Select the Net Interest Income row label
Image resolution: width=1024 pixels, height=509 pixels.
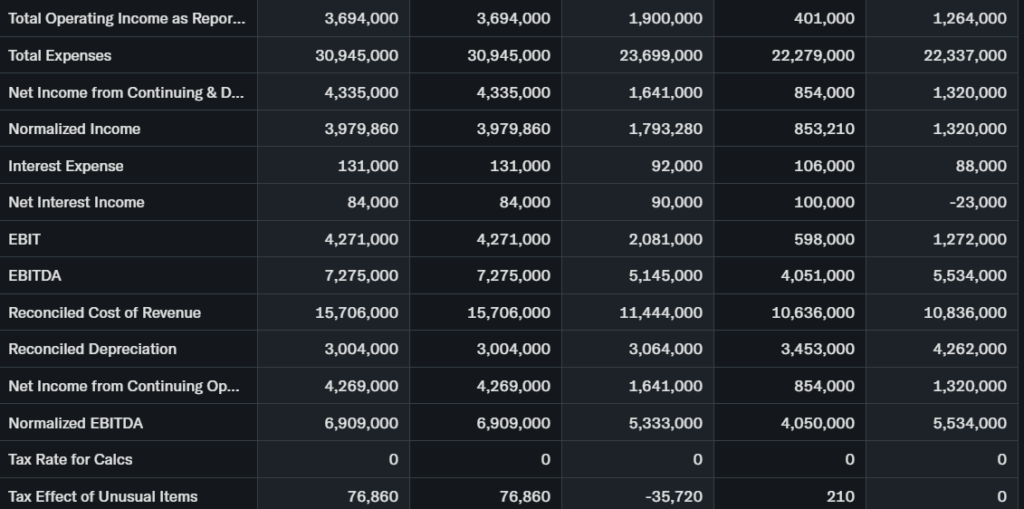pyautogui.click(x=76, y=202)
